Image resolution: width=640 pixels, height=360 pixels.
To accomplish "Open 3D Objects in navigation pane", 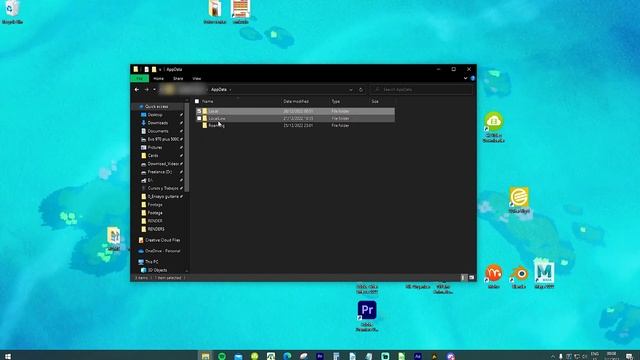I will click(157, 270).
